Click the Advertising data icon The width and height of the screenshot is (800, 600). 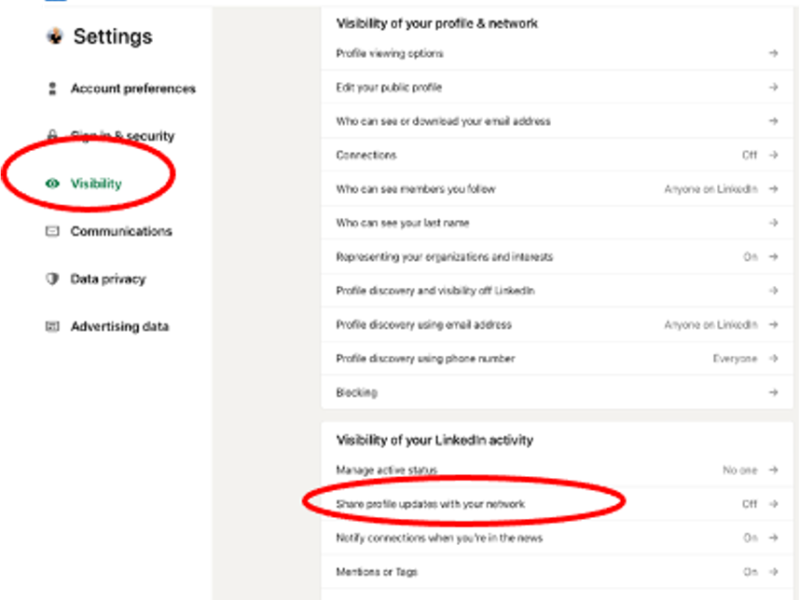click(x=52, y=326)
